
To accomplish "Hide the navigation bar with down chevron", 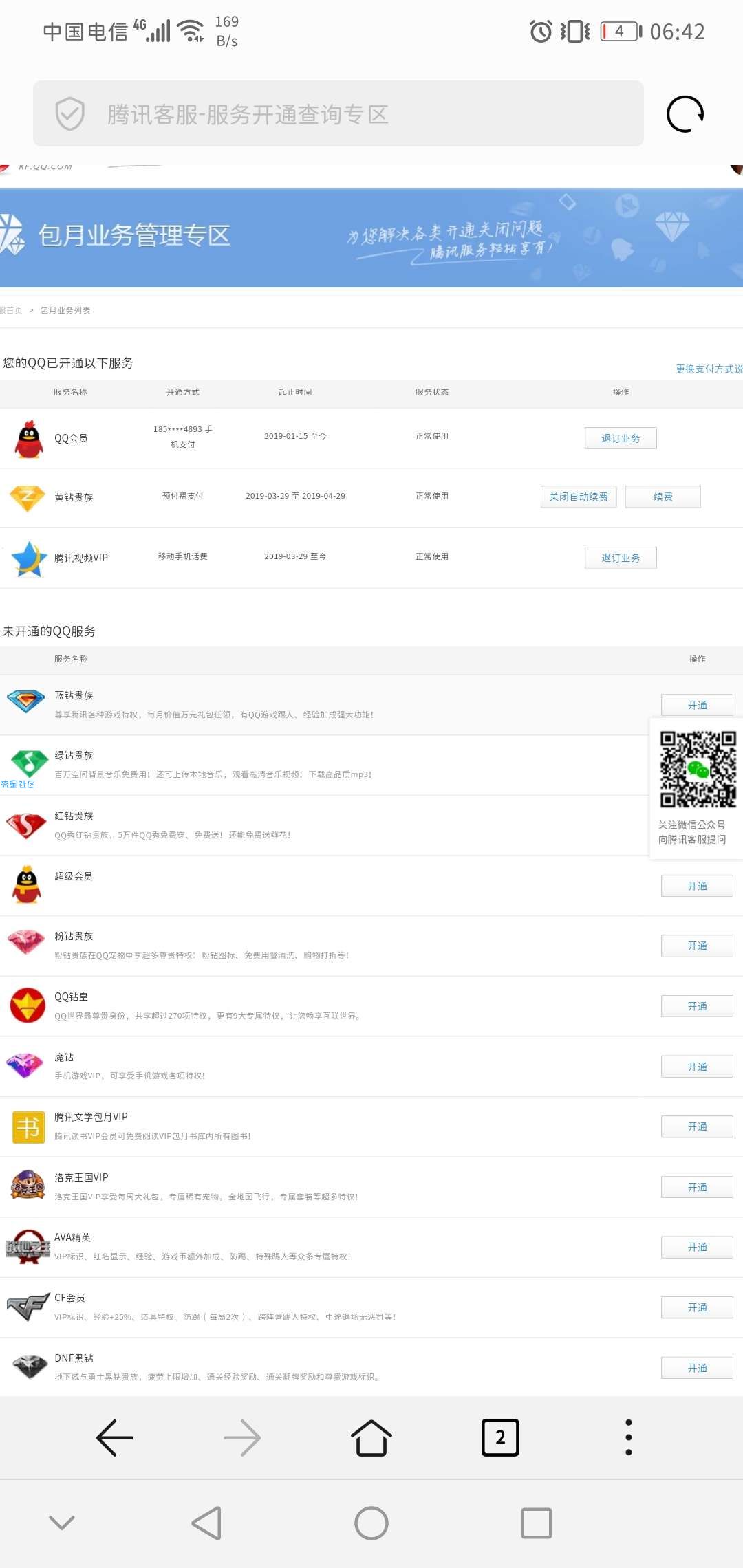I will tap(62, 1523).
